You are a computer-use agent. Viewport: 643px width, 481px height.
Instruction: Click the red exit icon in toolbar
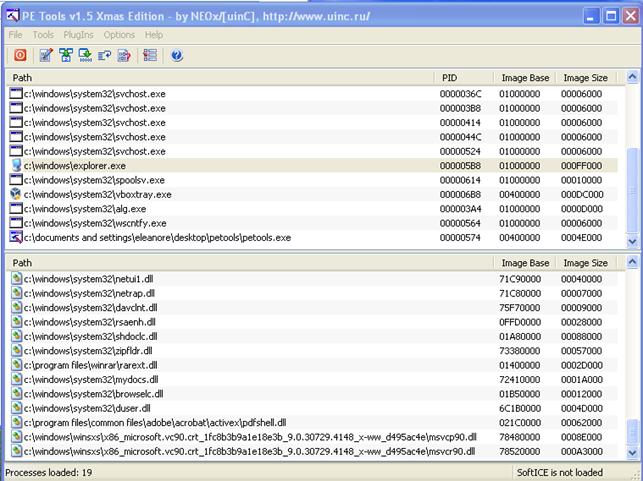(18, 55)
